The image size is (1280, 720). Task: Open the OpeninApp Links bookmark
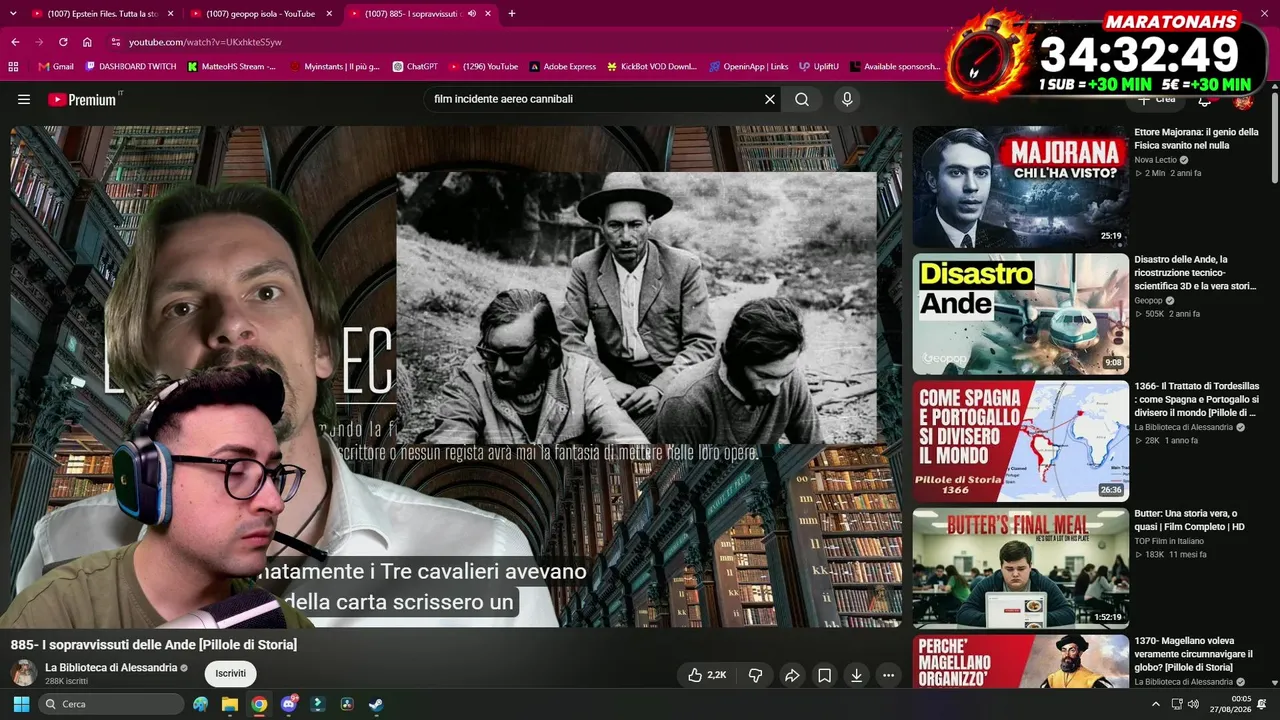749,67
